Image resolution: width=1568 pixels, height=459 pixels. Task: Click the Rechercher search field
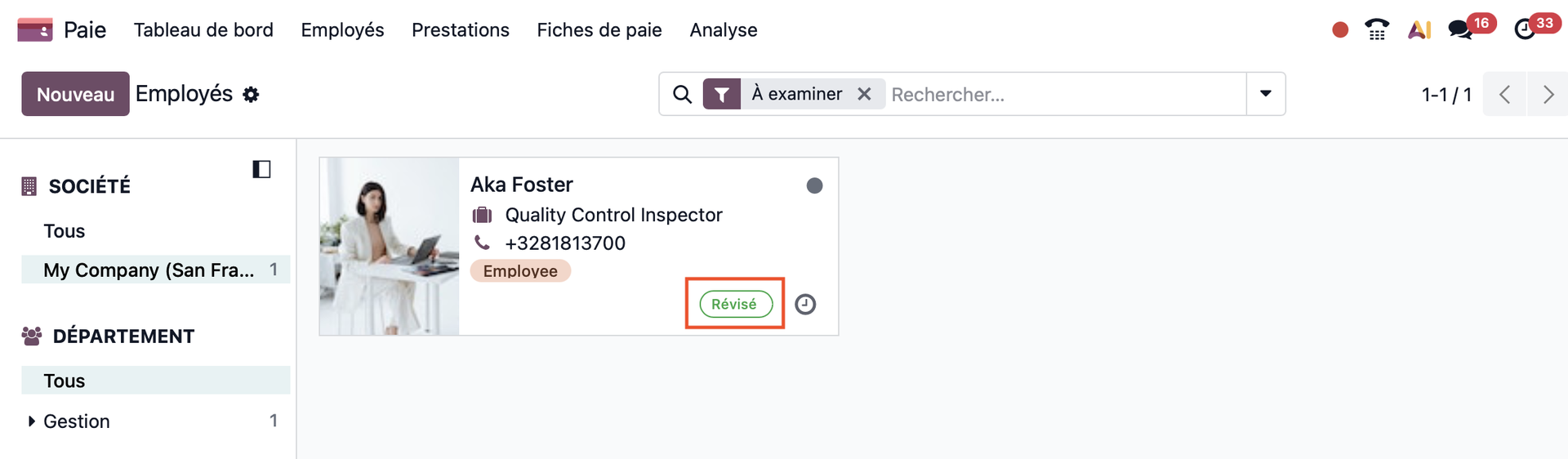tap(1062, 94)
